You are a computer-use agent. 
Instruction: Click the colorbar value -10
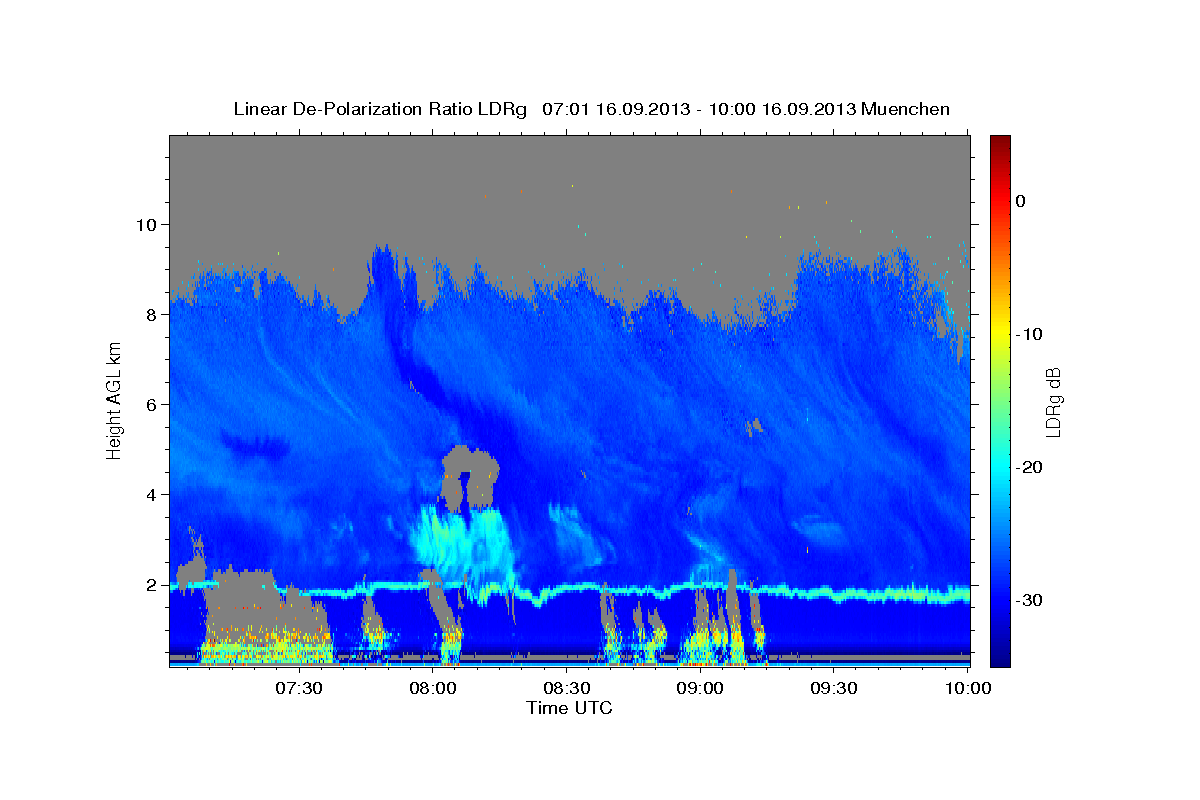click(1030, 334)
